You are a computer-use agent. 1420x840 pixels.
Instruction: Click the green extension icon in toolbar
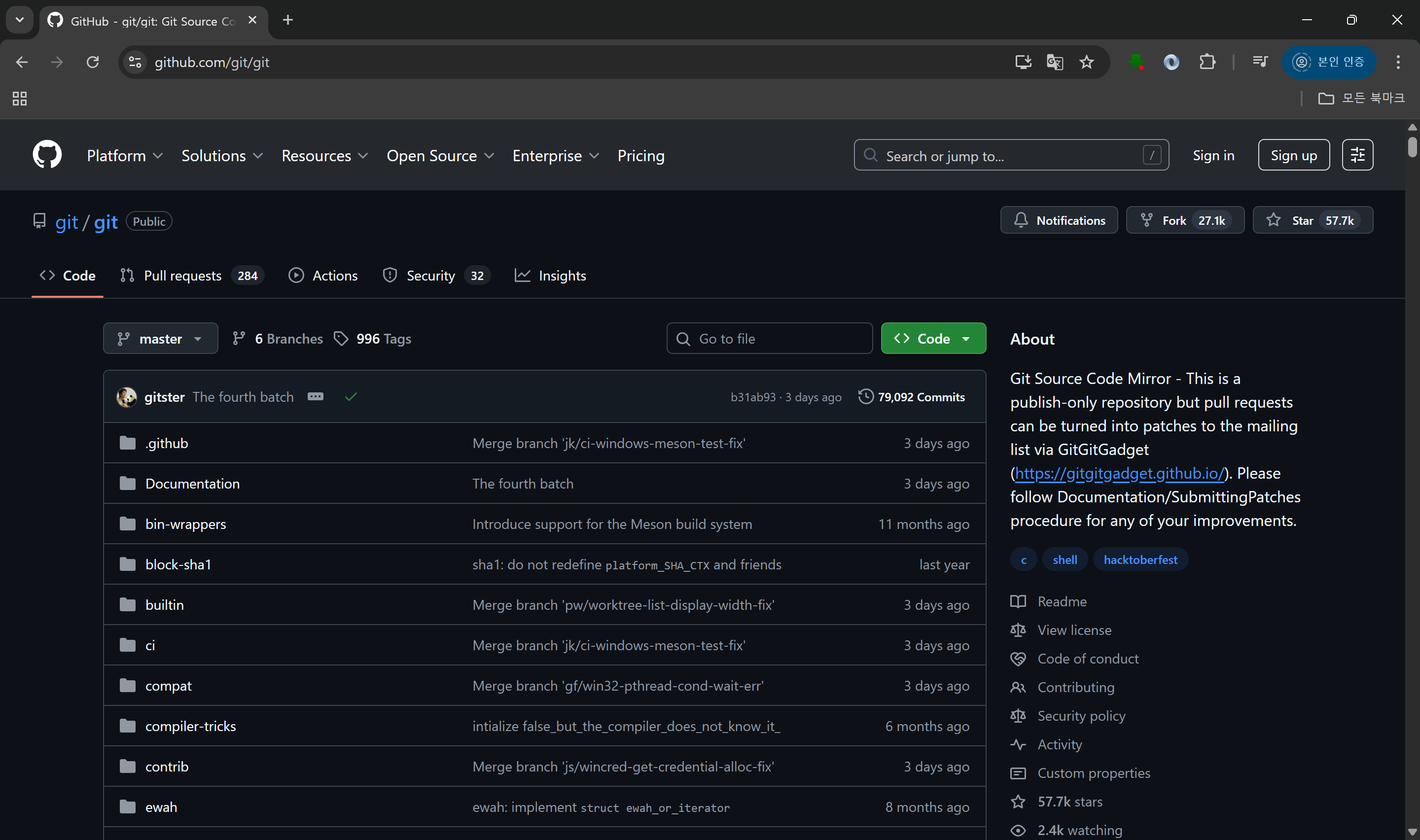click(1136, 62)
